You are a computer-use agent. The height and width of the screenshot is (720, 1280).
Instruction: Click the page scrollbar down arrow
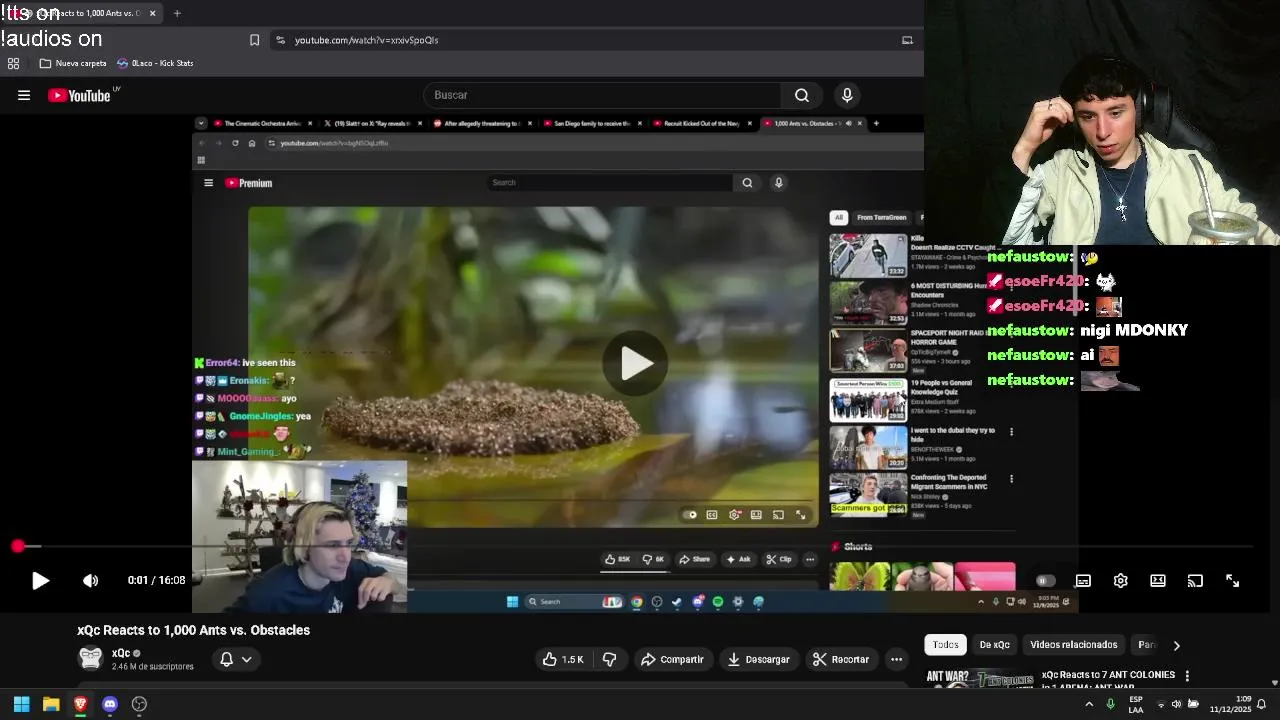(x=1274, y=683)
